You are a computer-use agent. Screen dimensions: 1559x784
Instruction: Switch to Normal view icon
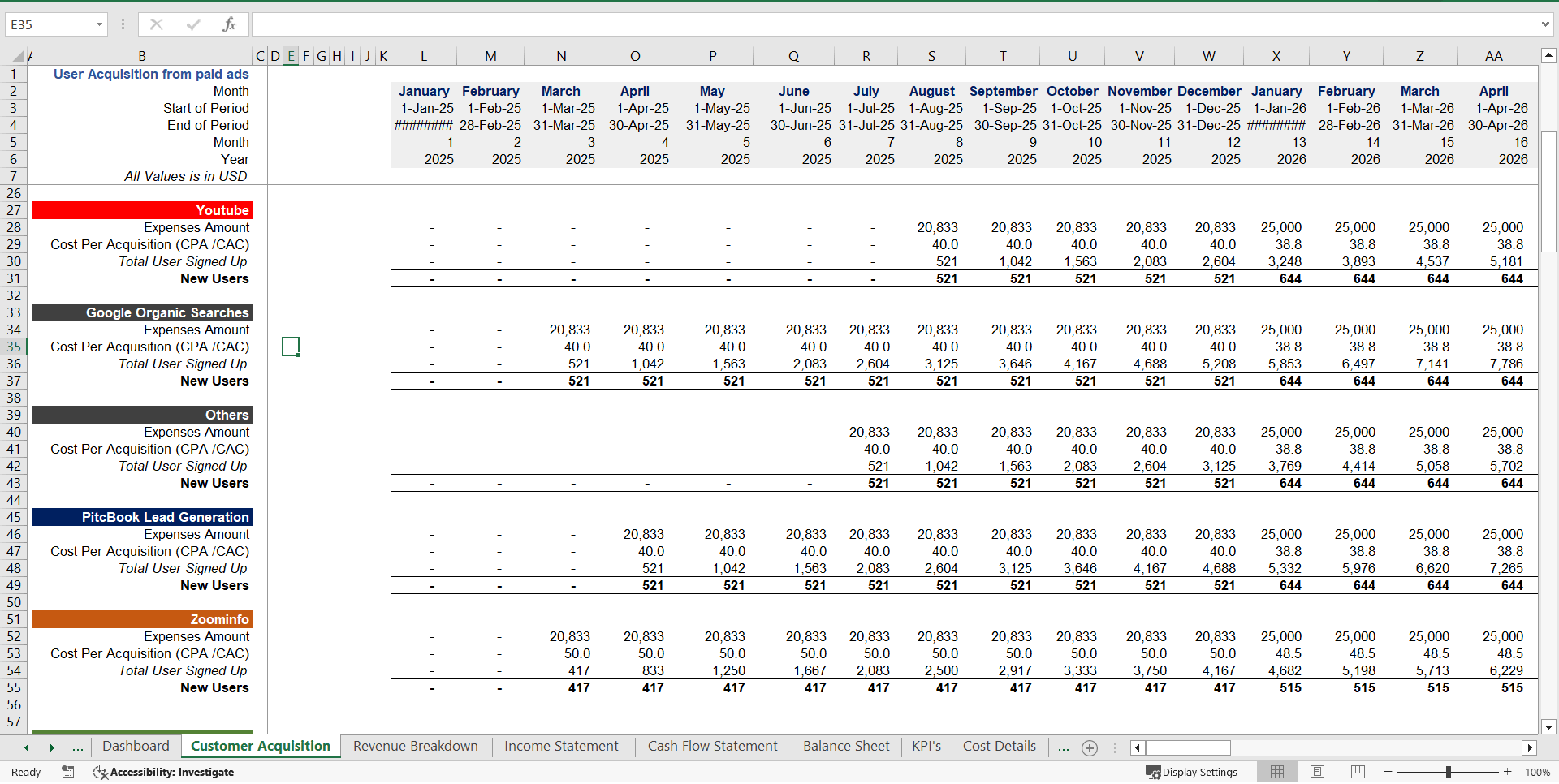pos(1277,772)
